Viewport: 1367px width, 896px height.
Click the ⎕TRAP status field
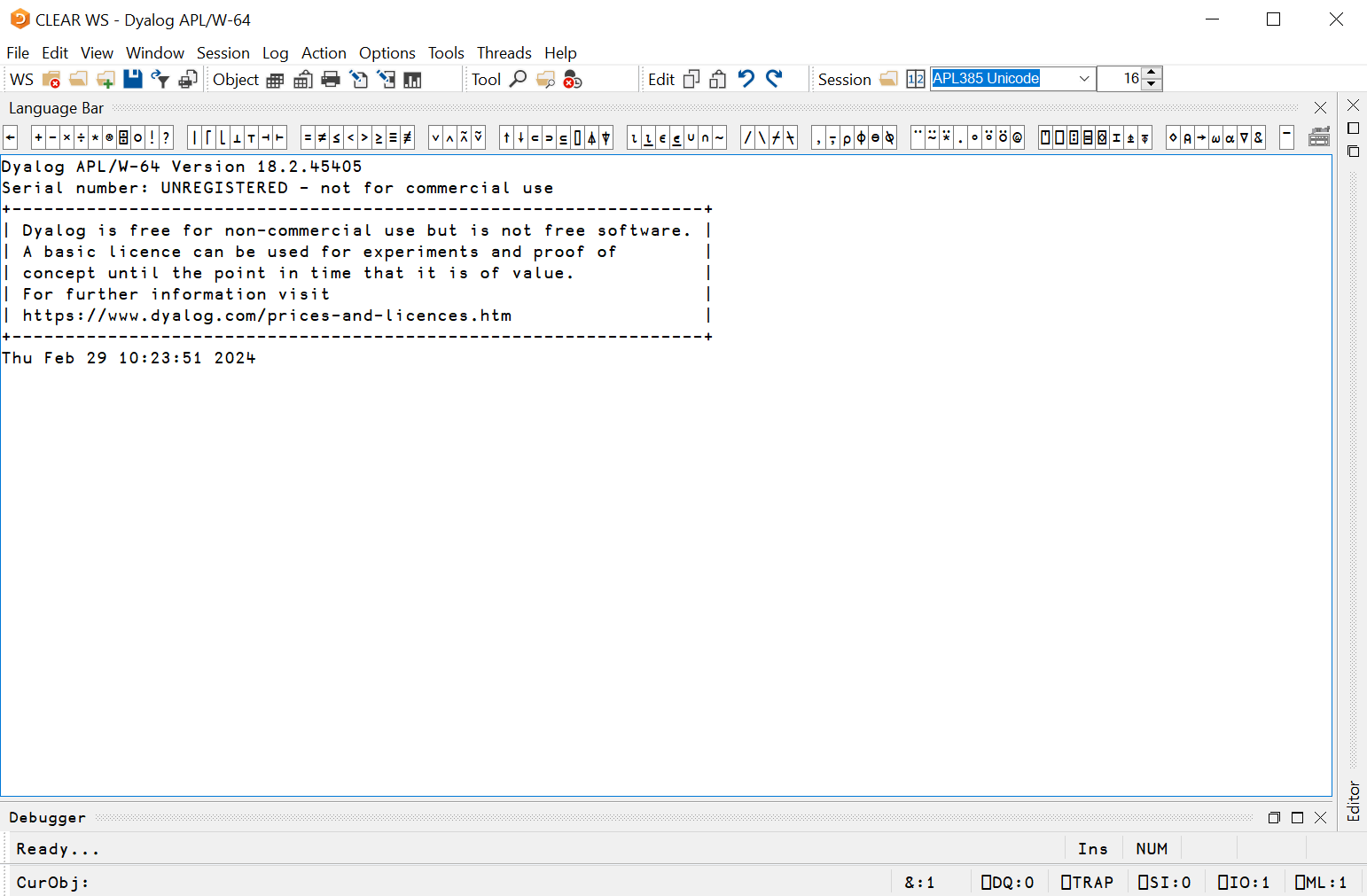pyautogui.click(x=1087, y=883)
